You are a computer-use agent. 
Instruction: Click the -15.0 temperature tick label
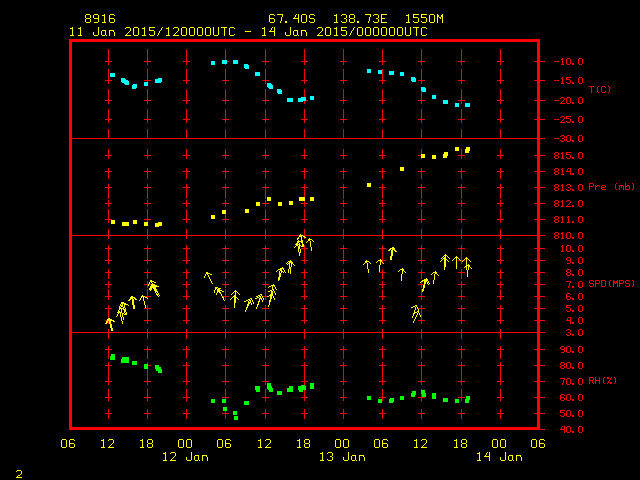pos(569,81)
